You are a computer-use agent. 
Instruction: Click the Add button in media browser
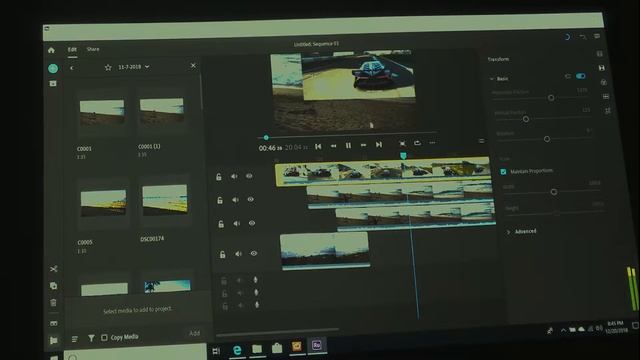pyautogui.click(x=194, y=333)
